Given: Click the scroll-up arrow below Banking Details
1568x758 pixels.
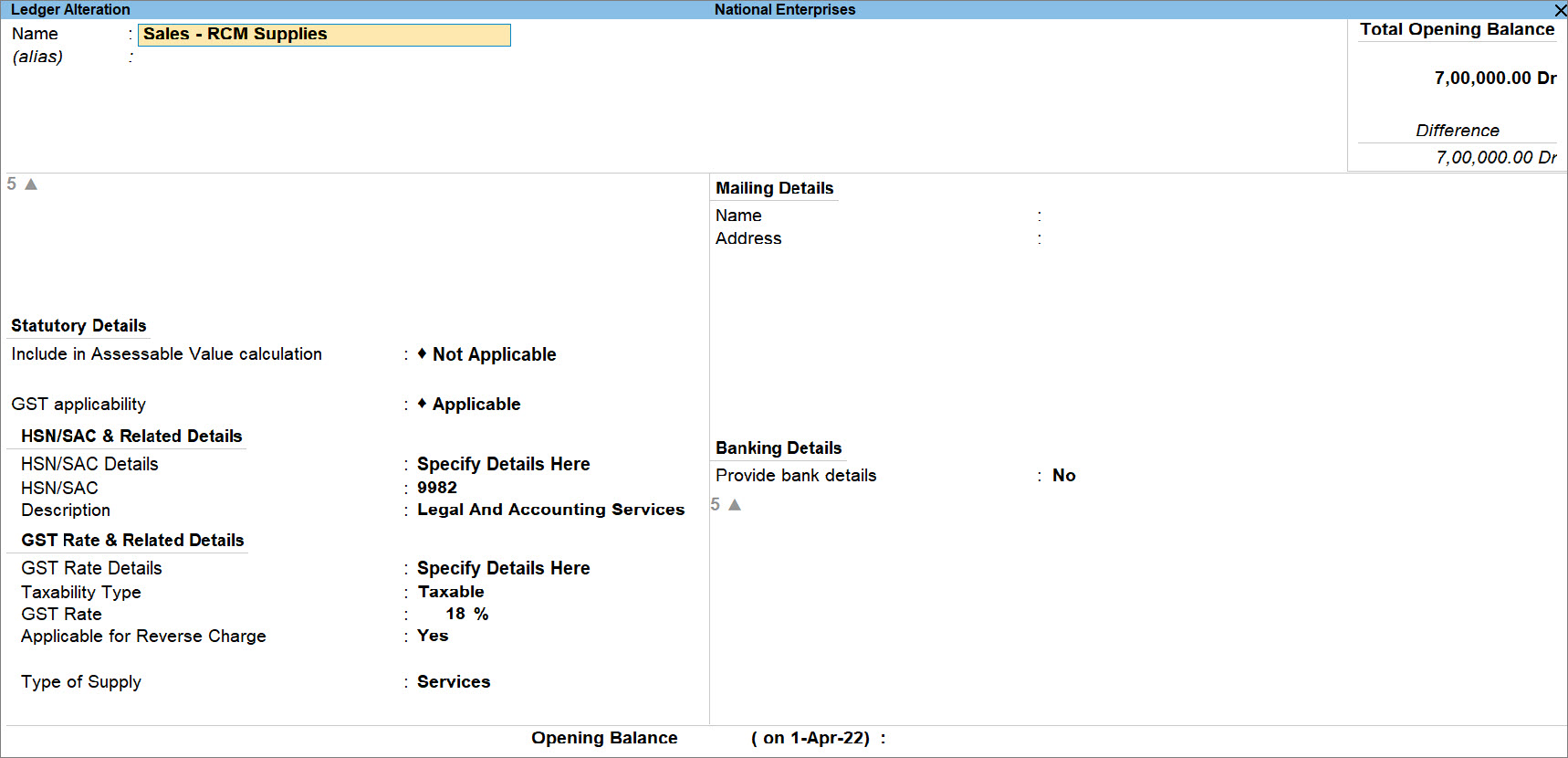Looking at the screenshot, I should coord(735,505).
